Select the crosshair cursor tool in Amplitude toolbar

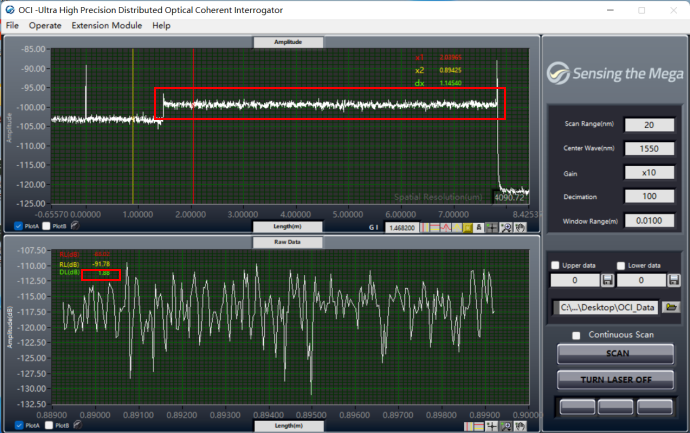point(491,227)
